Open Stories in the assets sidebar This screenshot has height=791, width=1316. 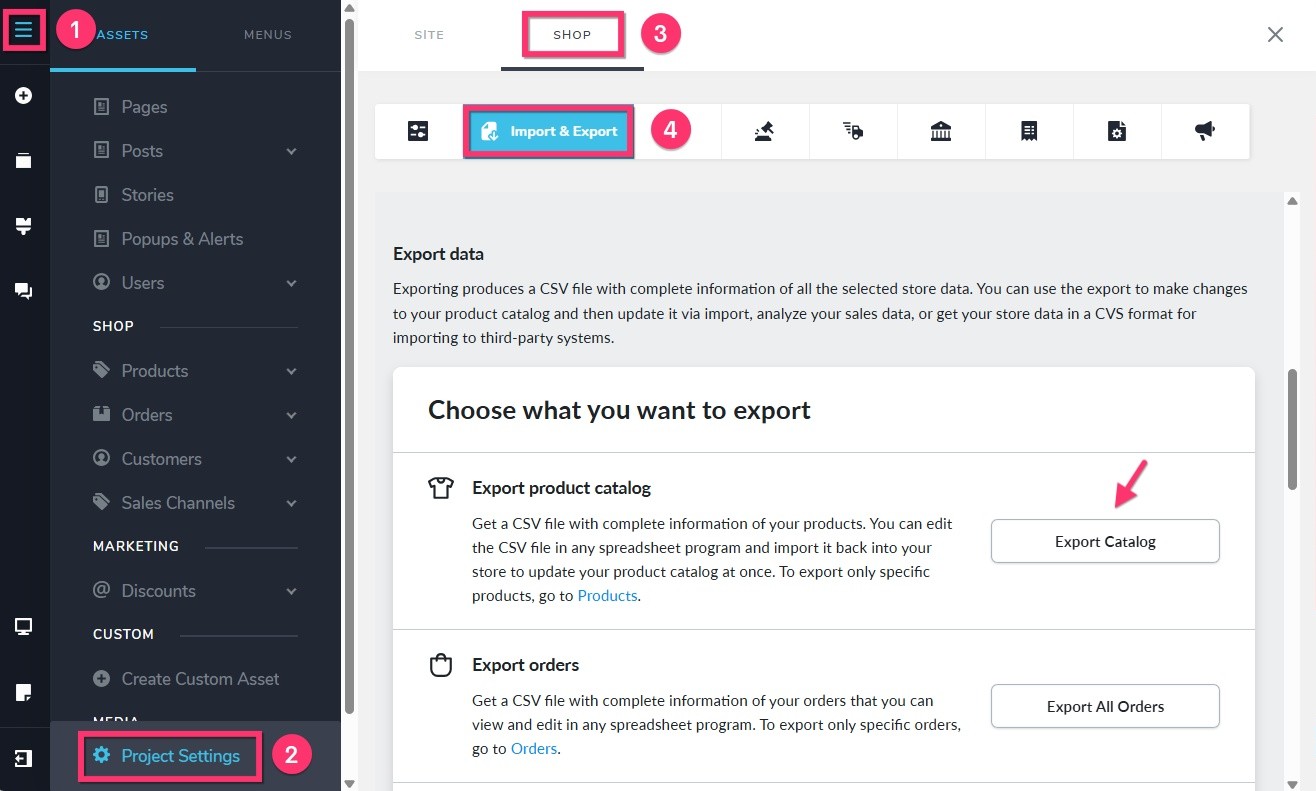click(147, 195)
